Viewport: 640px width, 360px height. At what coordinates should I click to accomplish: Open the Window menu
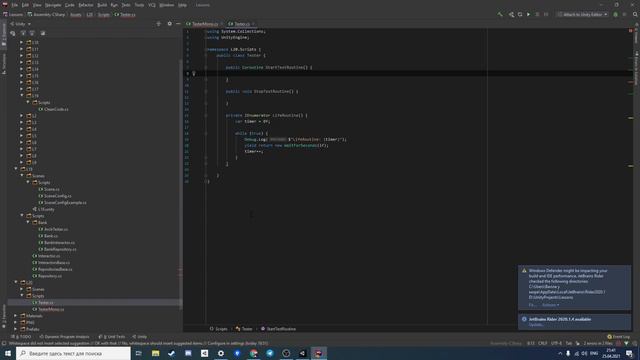(x=167, y=5)
